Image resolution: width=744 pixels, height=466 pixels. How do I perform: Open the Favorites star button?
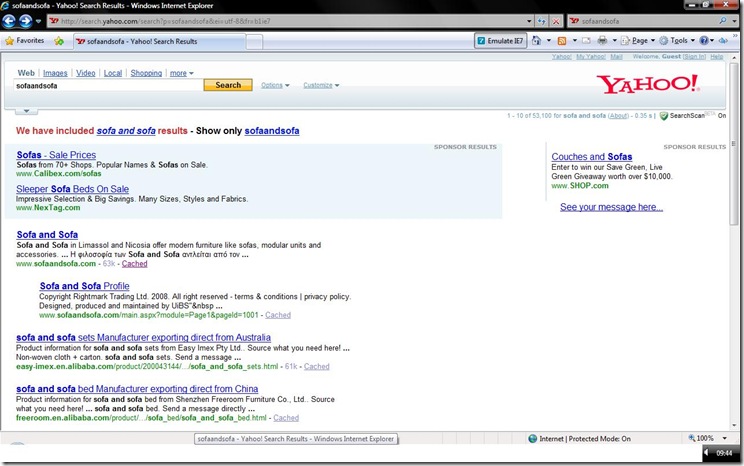(x=24, y=41)
